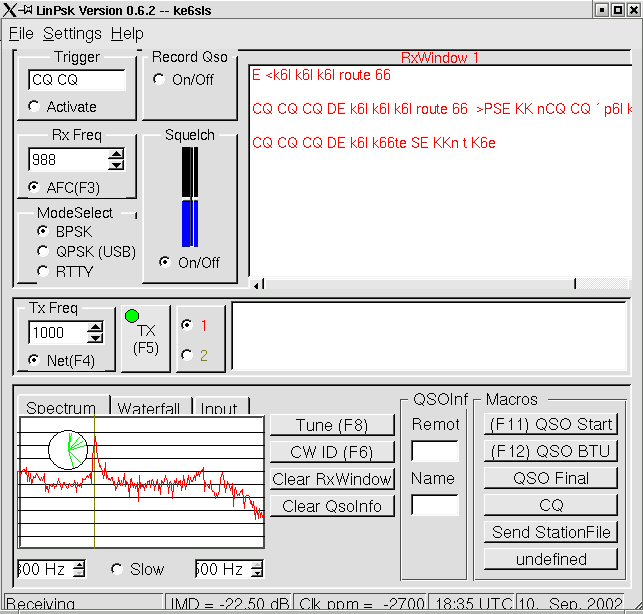Click the RxWindow horizontal scrollbar

pos(419,284)
